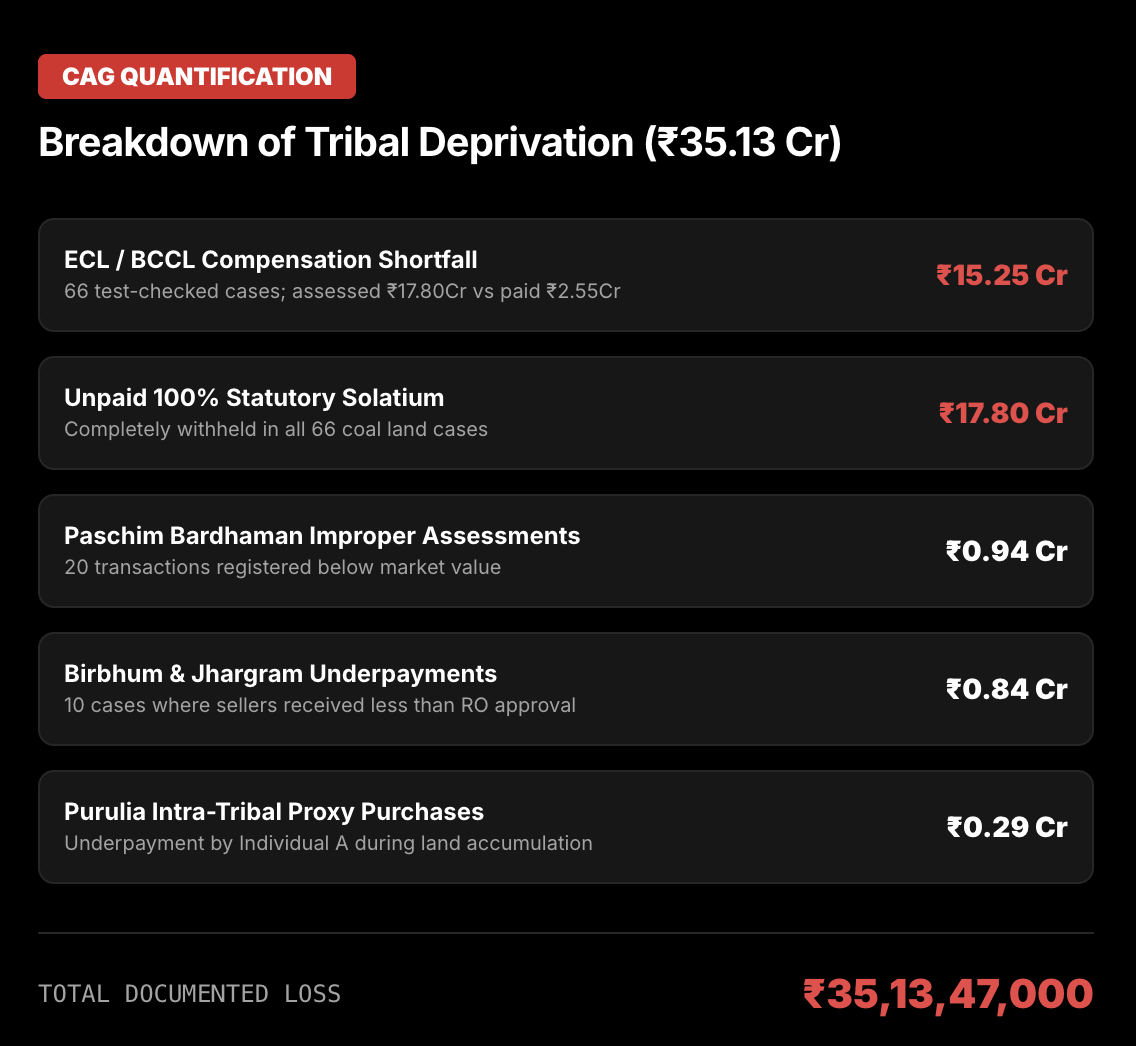This screenshot has height=1046, width=1136.
Task: Select '20 transactions registered below market value'
Action: [x=283, y=567]
